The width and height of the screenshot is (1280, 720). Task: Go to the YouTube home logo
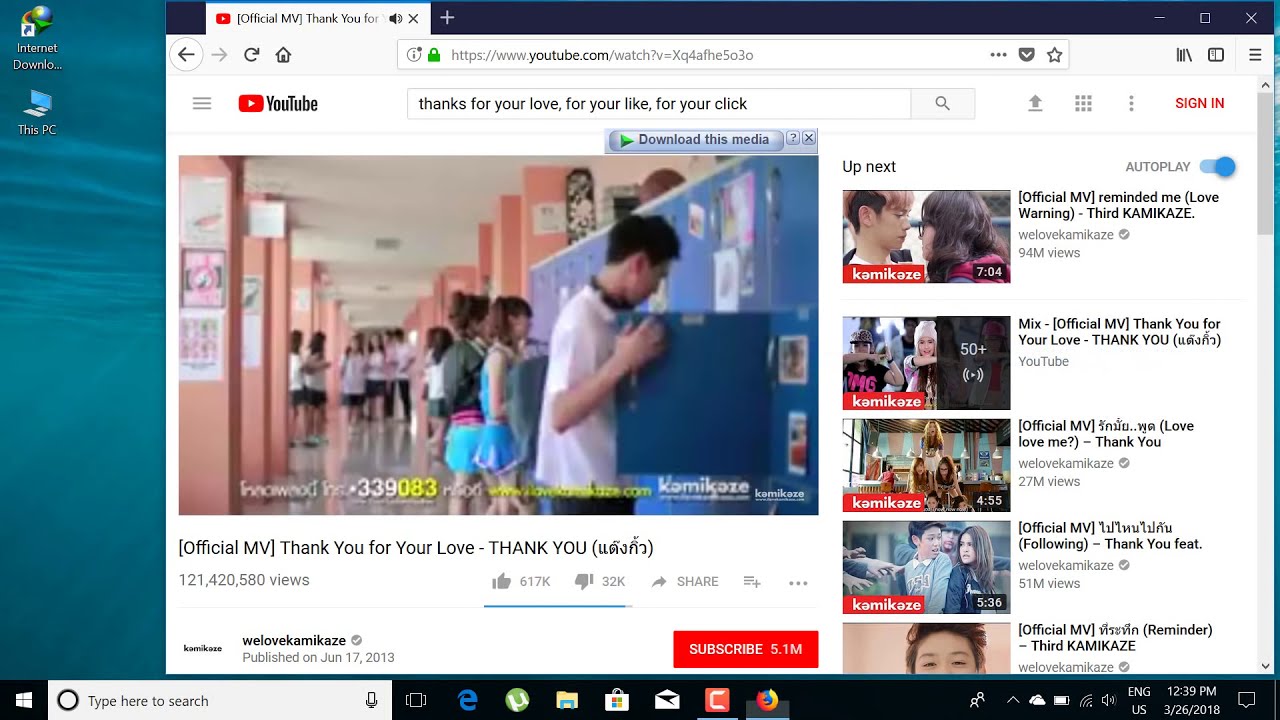(278, 103)
